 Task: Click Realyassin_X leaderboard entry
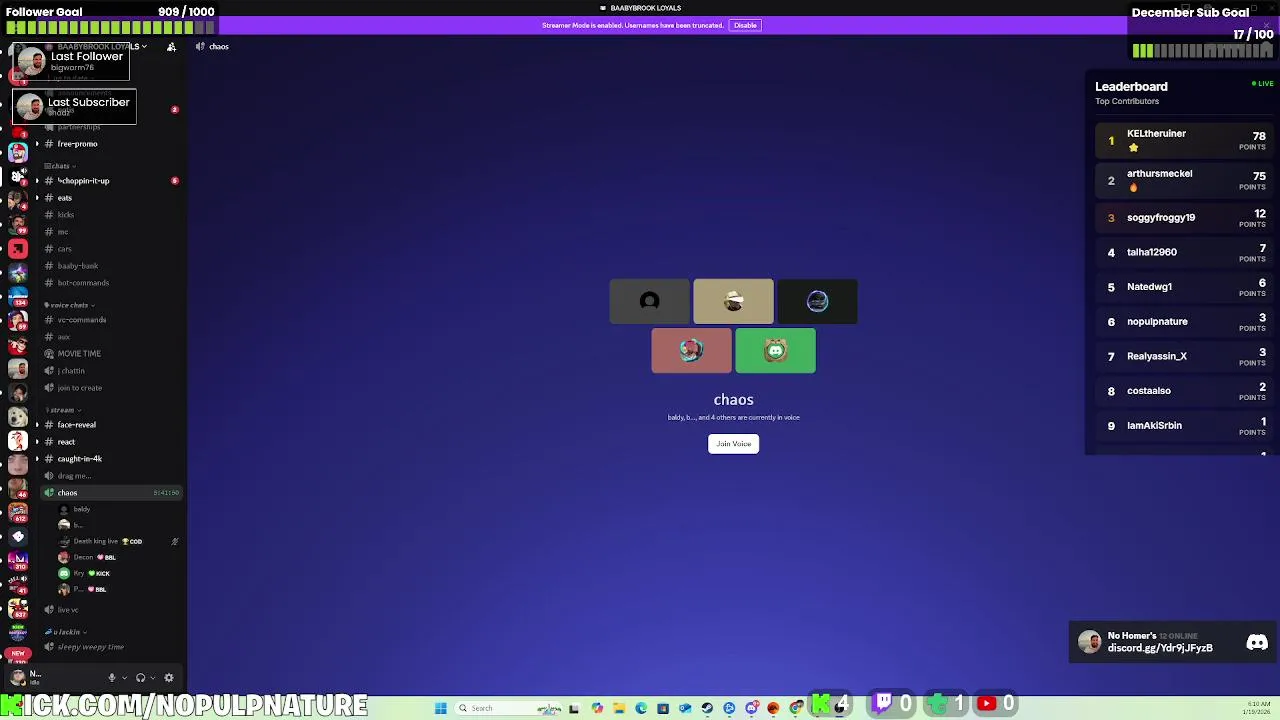pyautogui.click(x=1182, y=356)
